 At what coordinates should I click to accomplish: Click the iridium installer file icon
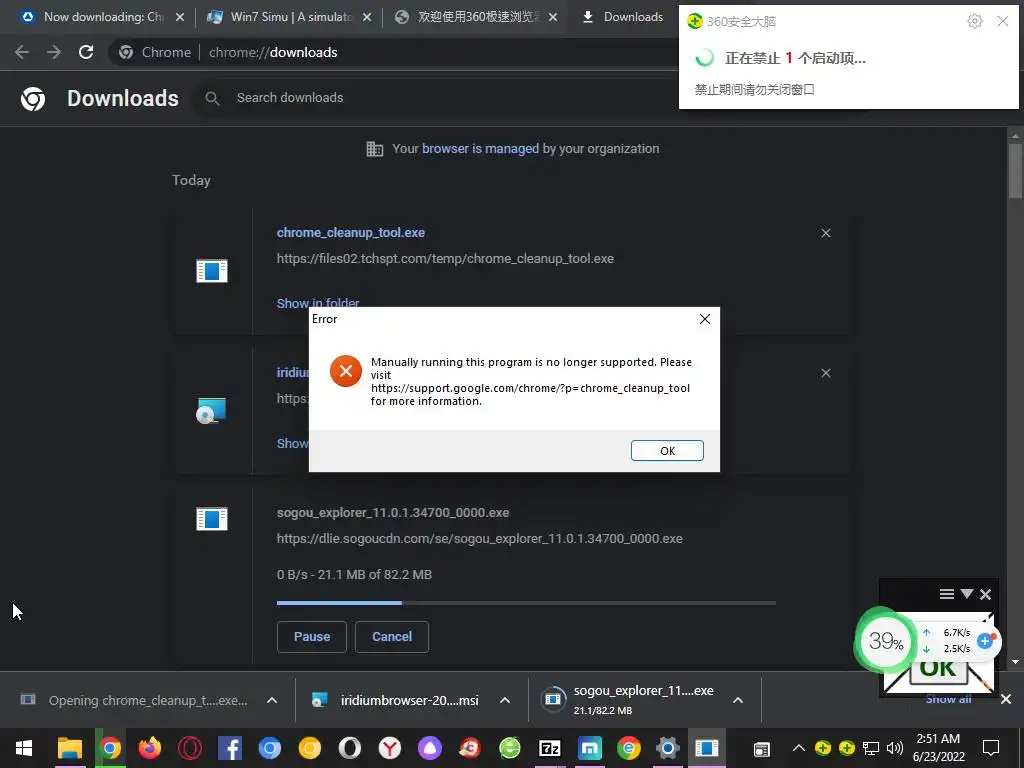[211, 411]
